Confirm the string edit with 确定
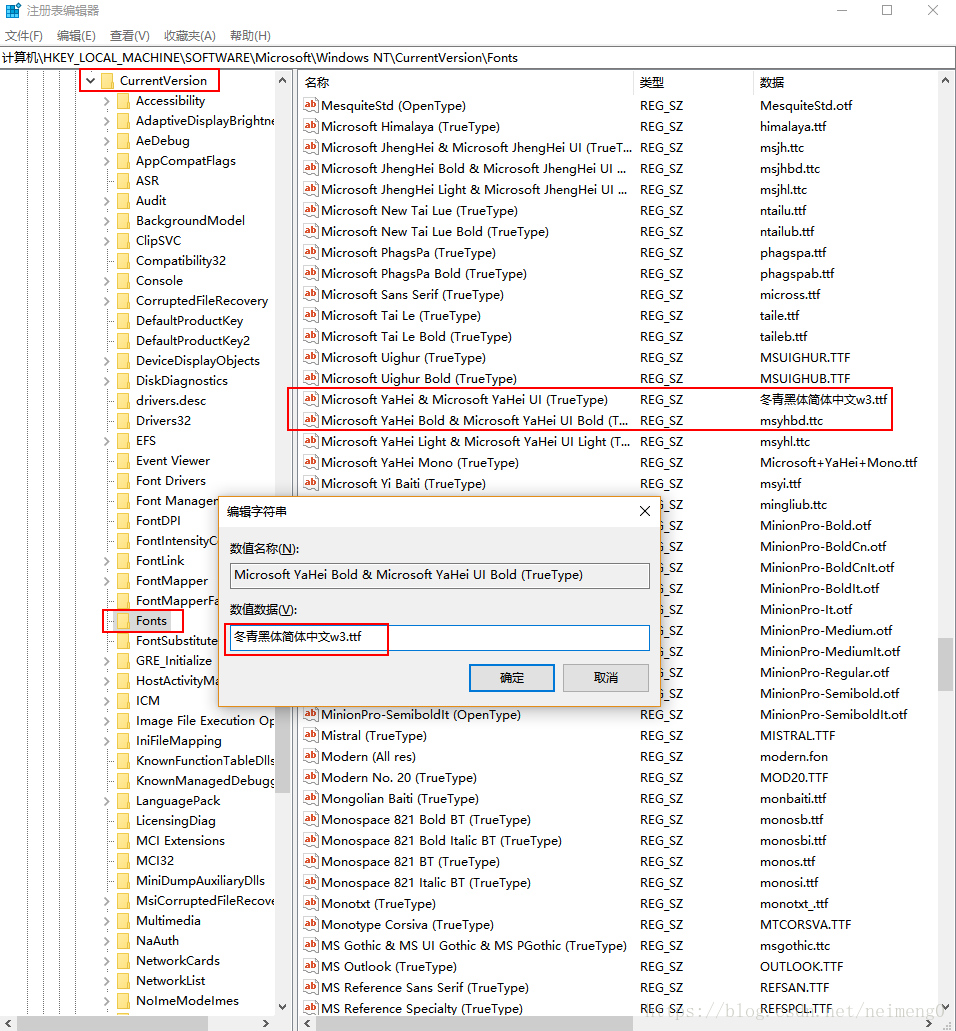The image size is (956, 1031). pos(512,677)
